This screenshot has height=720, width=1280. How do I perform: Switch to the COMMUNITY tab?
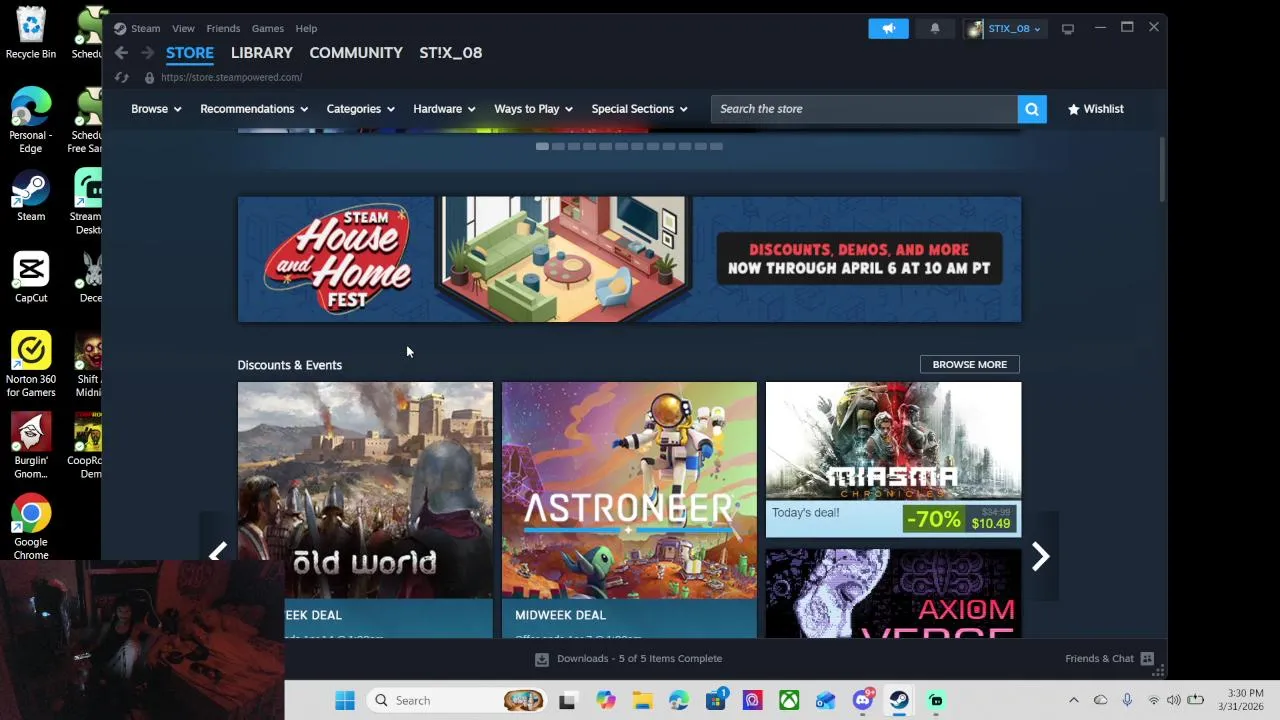(x=356, y=53)
